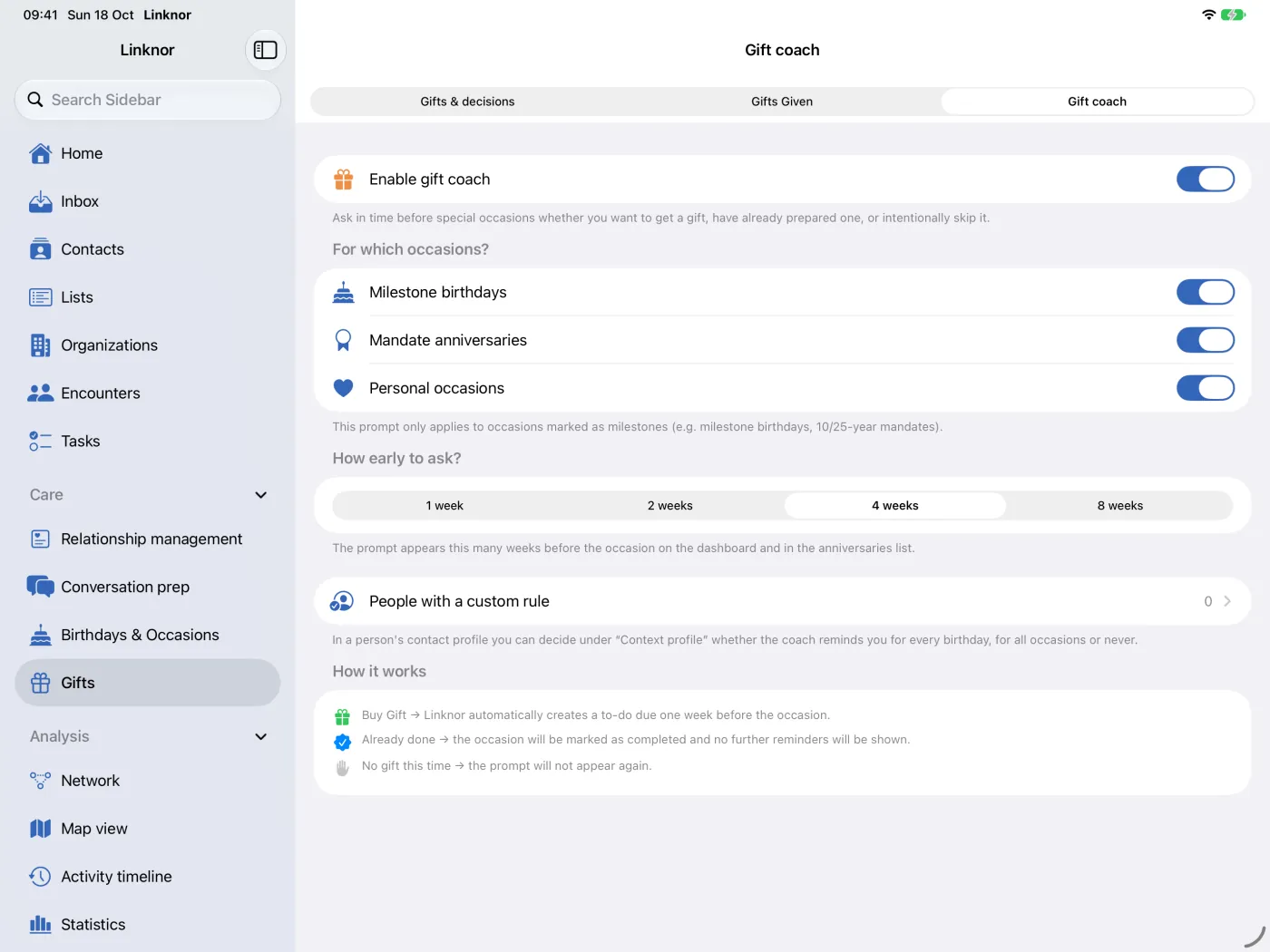Open Home via its house icon
This screenshot has height=952, width=1270.
pyautogui.click(x=41, y=153)
